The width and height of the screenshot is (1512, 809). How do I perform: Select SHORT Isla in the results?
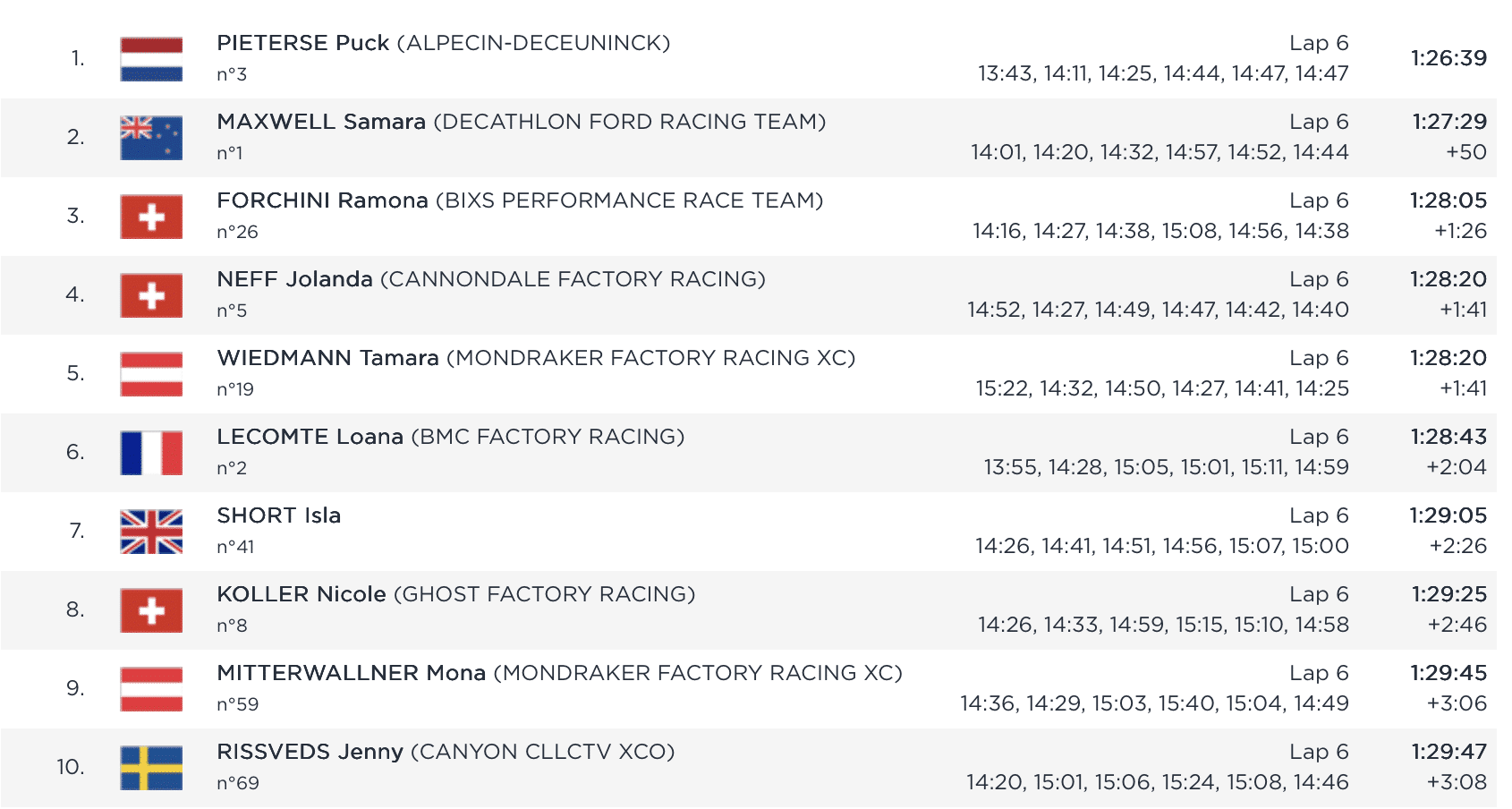tap(278, 515)
